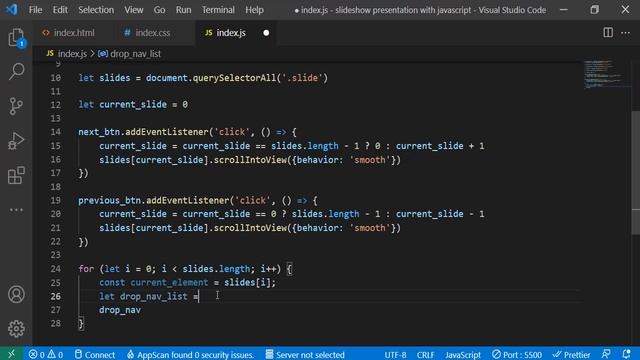Click line number 14 in gutter
640x360 pixels.
[x=56, y=132]
